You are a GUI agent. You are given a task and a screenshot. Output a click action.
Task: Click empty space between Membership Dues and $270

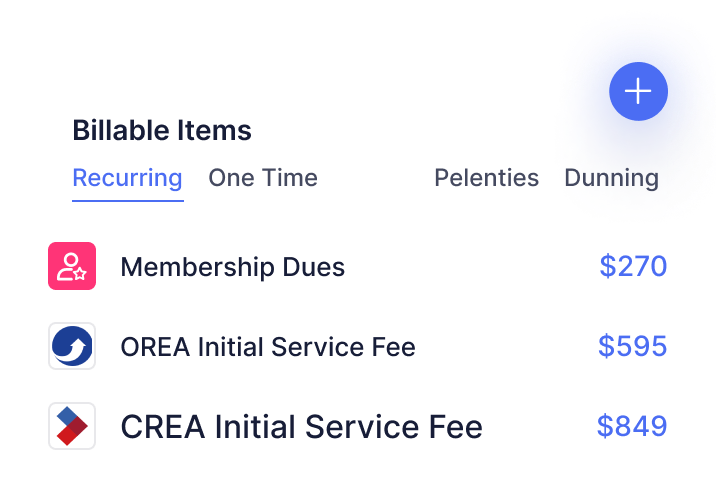[x=470, y=267]
